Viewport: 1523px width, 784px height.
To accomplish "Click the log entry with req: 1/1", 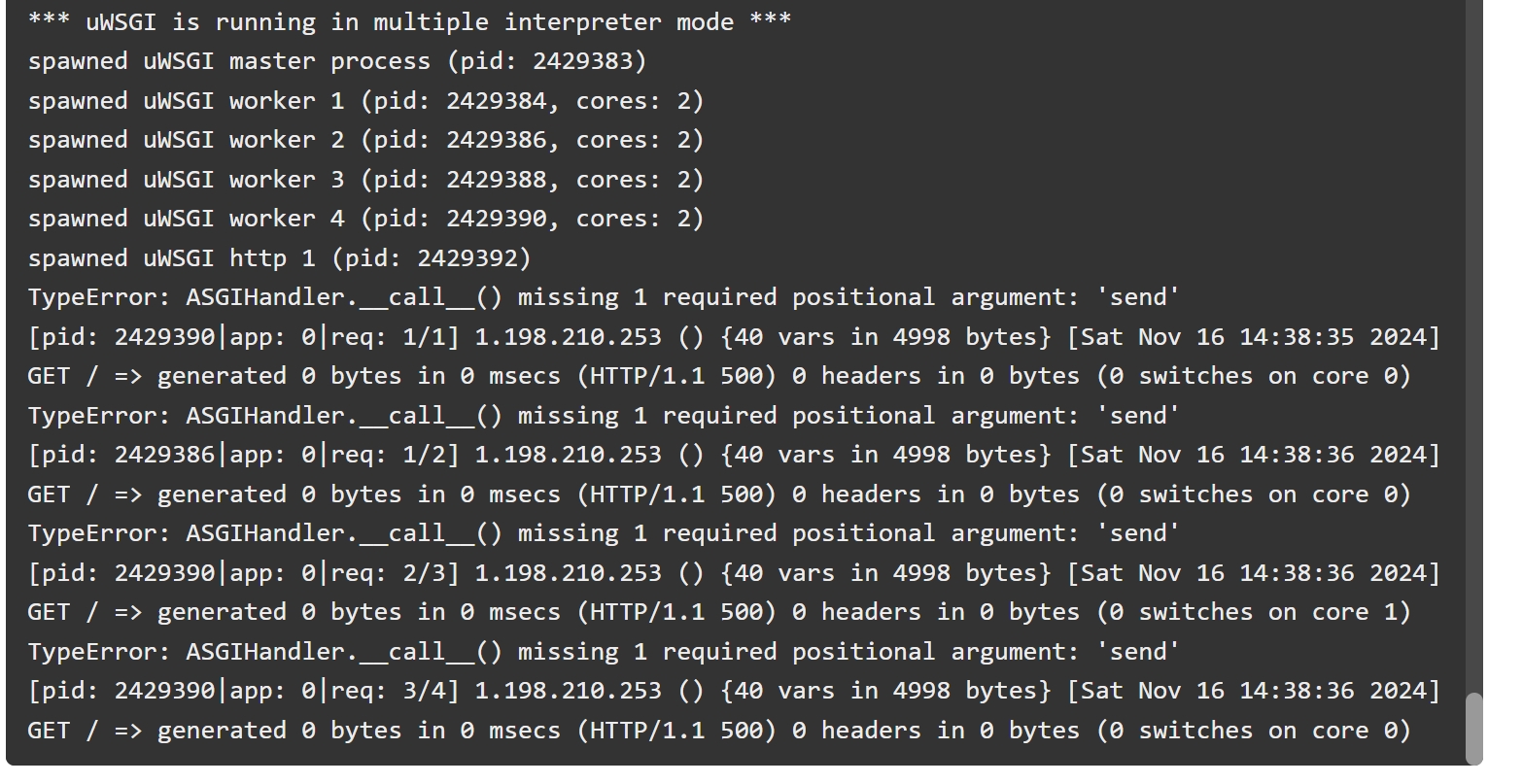I will click(x=734, y=337).
